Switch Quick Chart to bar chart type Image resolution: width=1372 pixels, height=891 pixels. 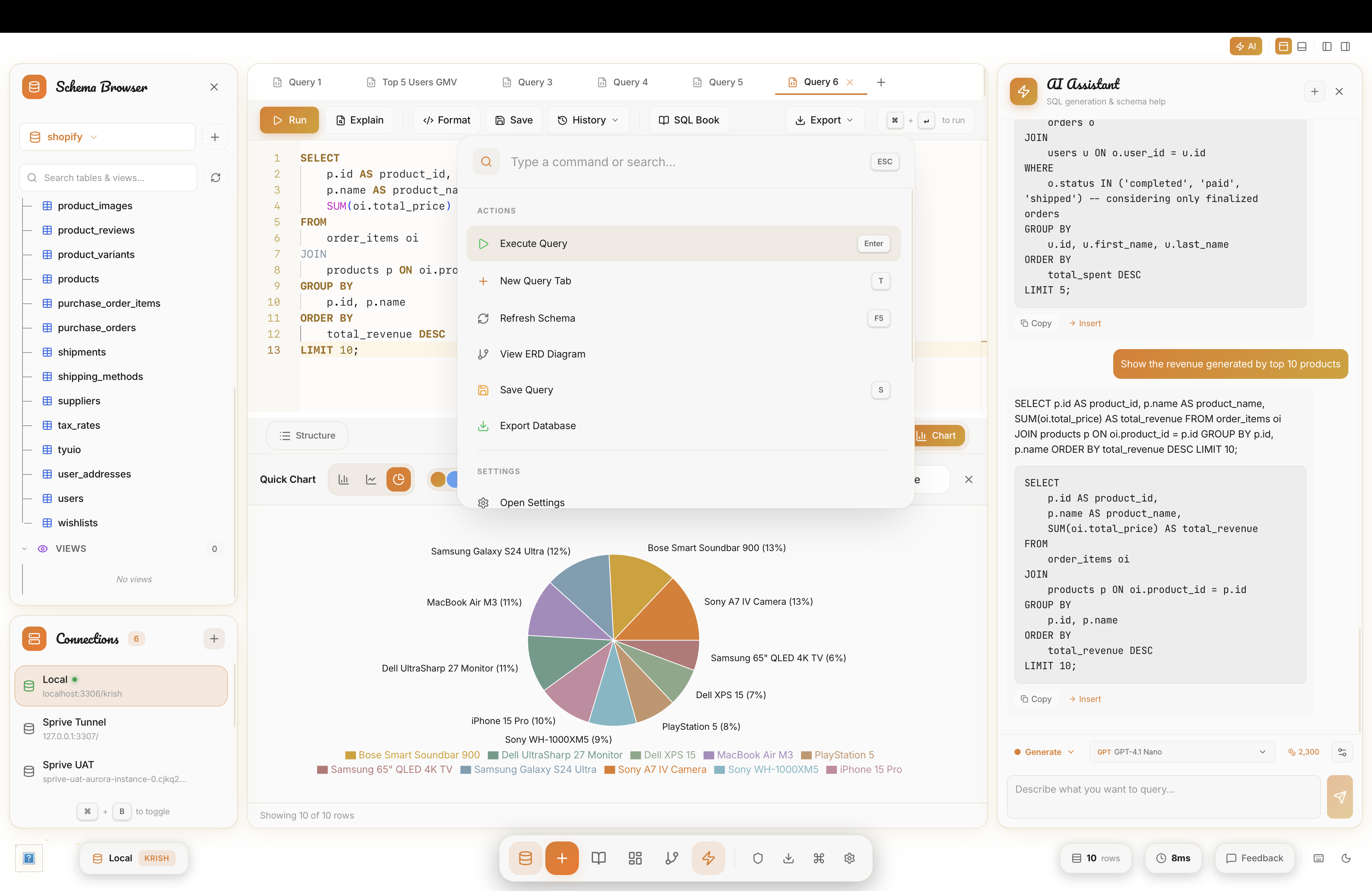point(344,479)
